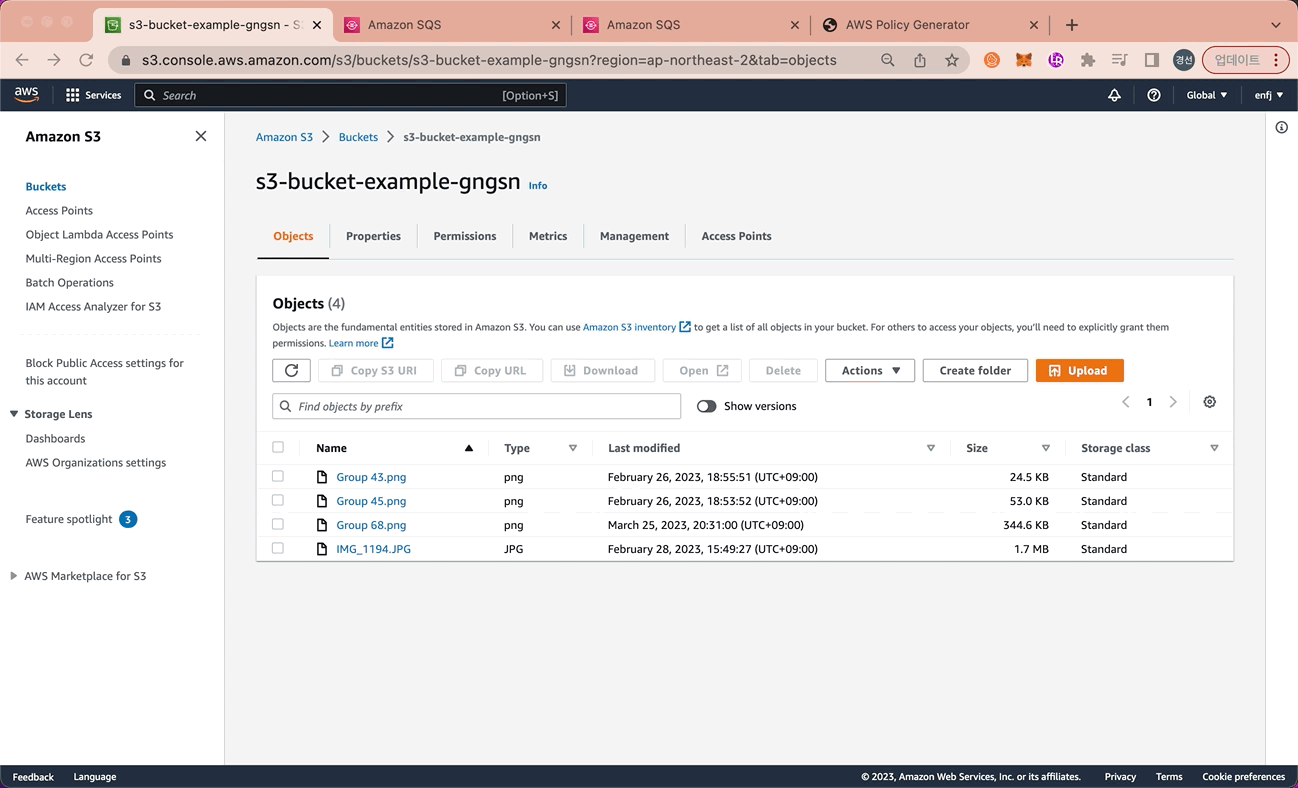Click Buckets breadcrumb link
The image size is (1298, 788).
pyautogui.click(x=358, y=137)
